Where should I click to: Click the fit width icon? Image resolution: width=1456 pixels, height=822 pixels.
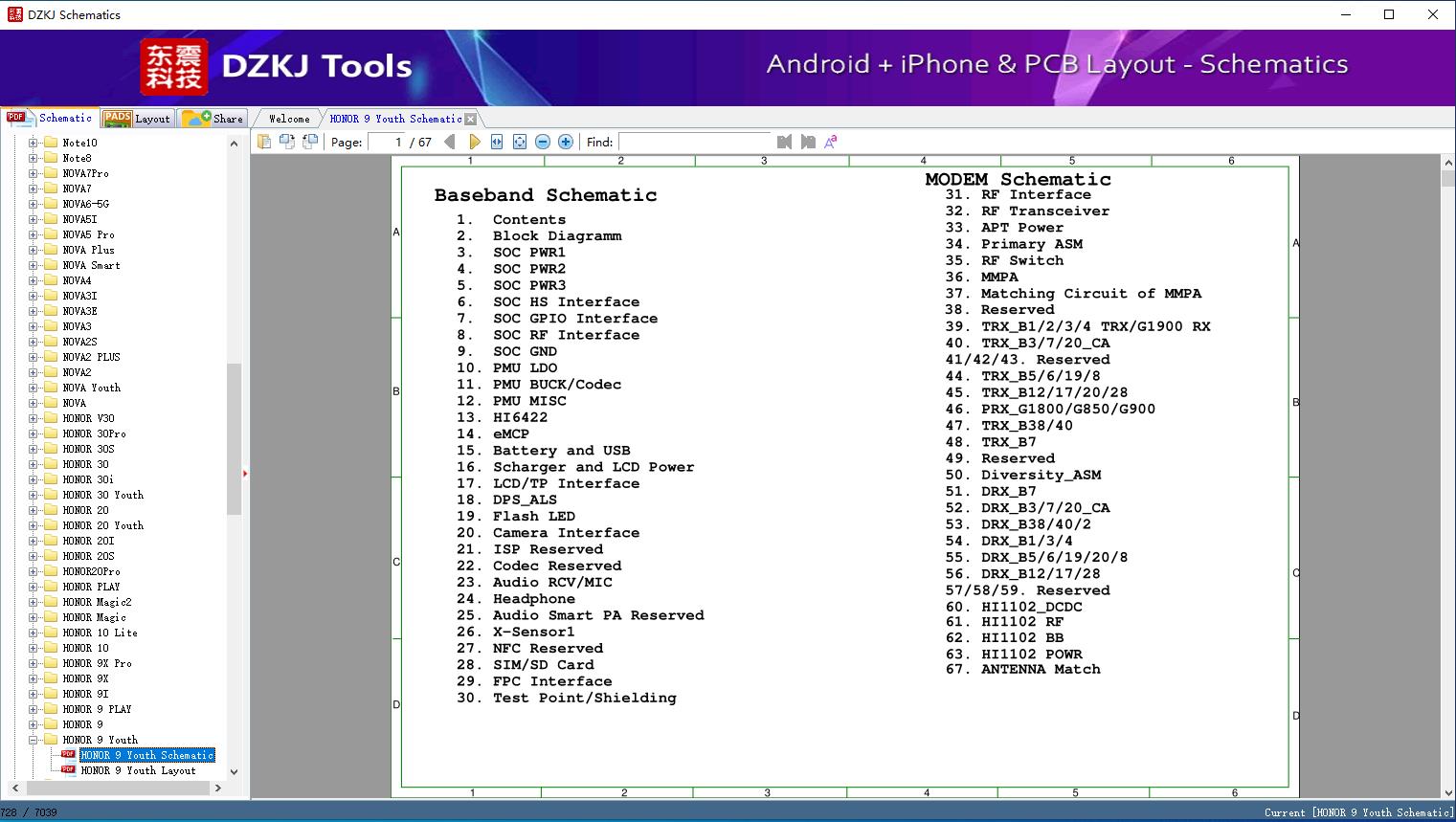(497, 142)
